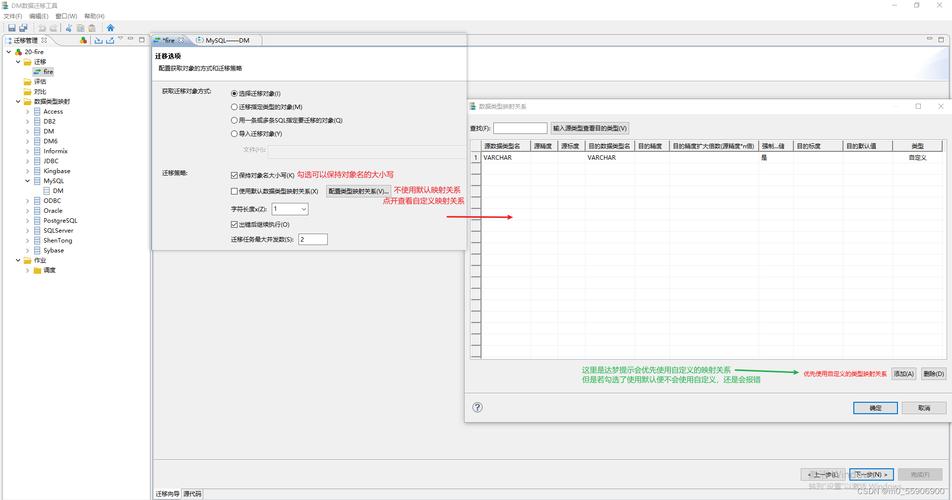Click the 源数据类型名 column header

tap(506, 146)
